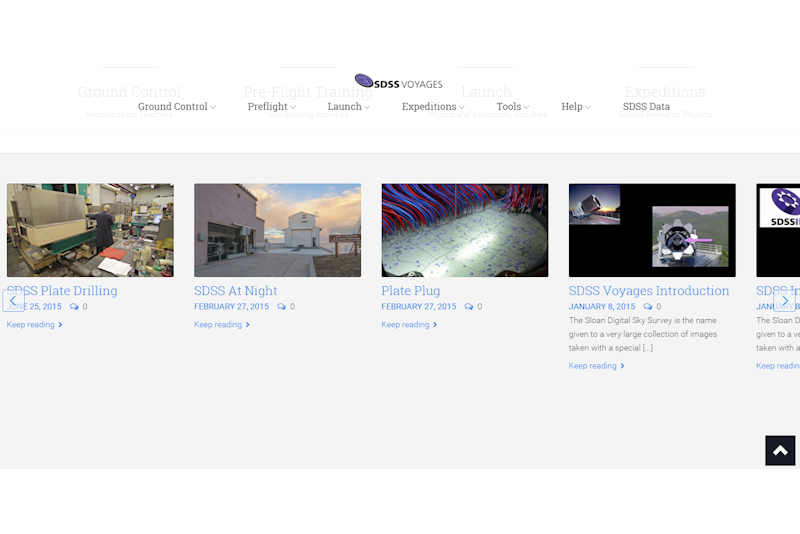Screen dimensions: 800x534
Task: Jump back to top with arrow button
Action: tap(780, 450)
